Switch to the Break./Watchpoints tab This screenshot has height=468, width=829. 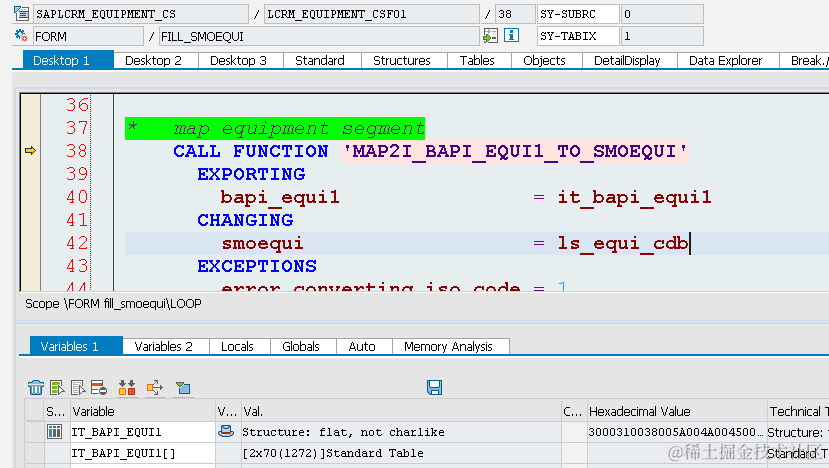[806, 60]
